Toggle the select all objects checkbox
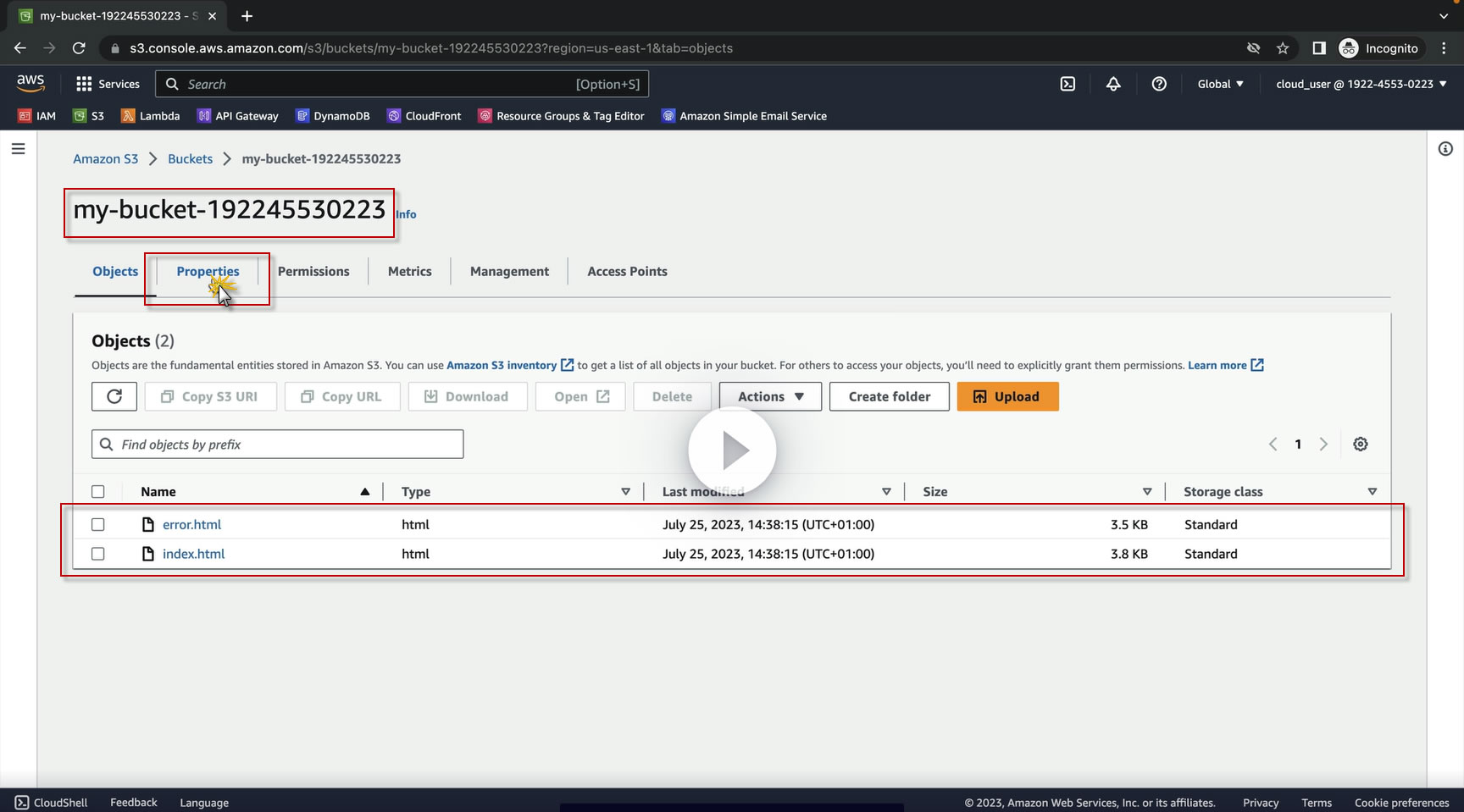 click(98, 492)
